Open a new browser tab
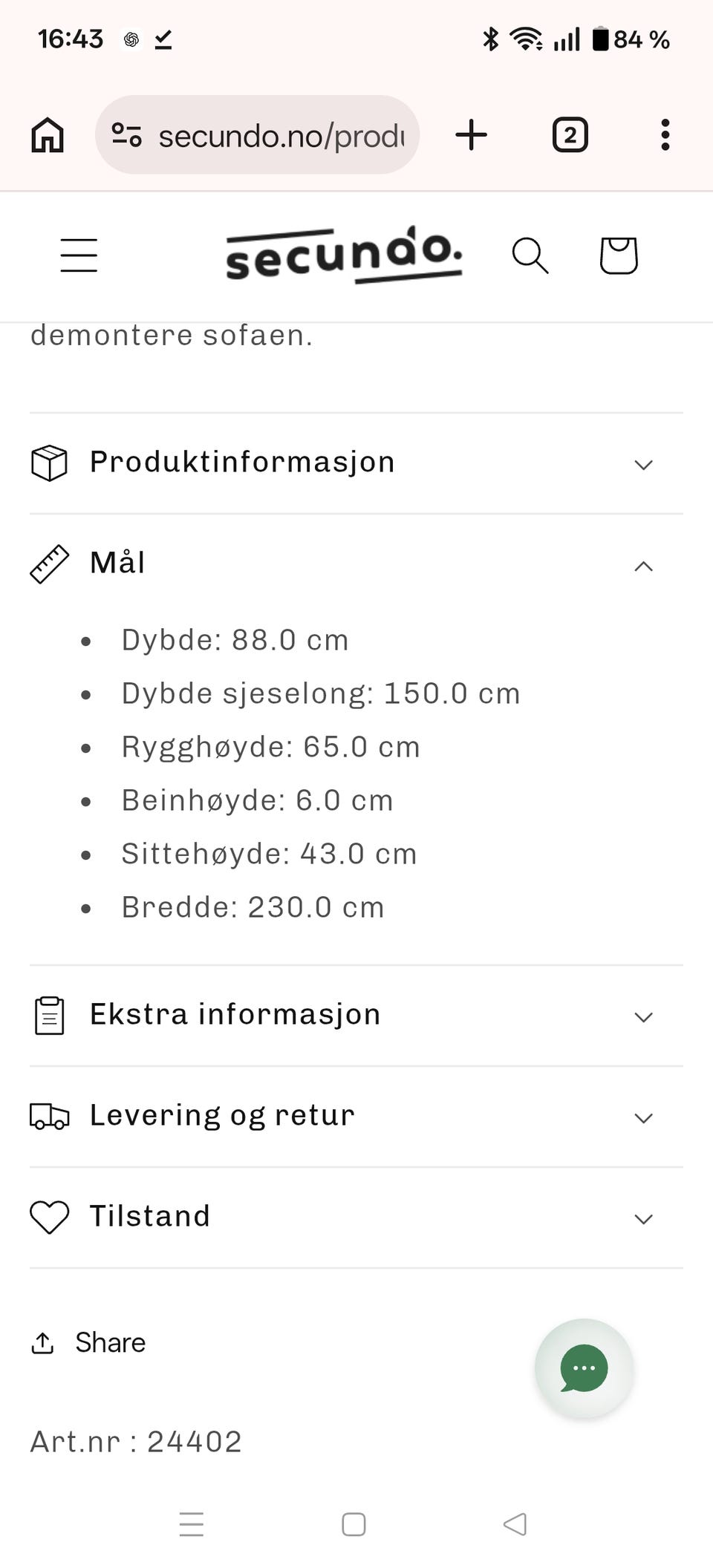 pyautogui.click(x=471, y=135)
